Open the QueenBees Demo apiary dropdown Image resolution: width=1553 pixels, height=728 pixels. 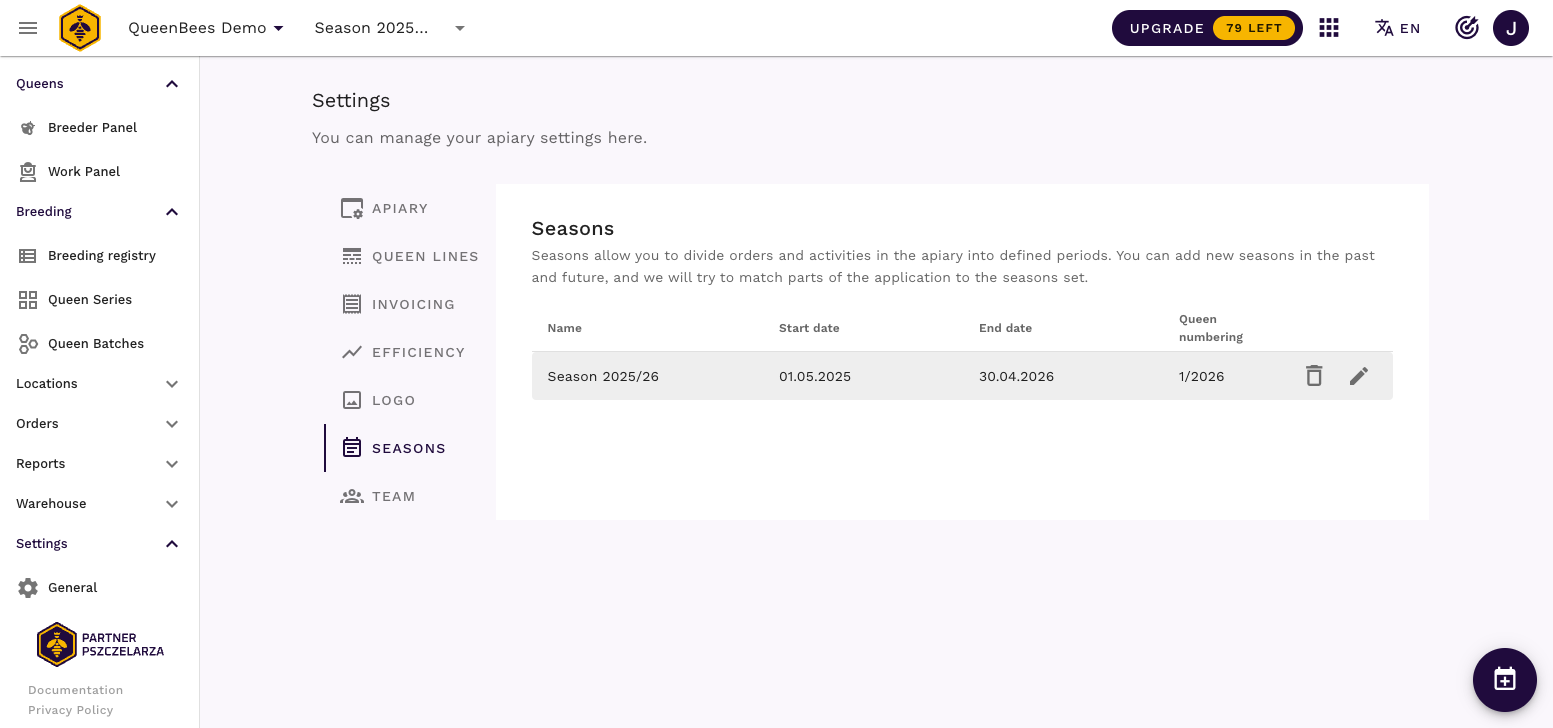pyautogui.click(x=206, y=28)
